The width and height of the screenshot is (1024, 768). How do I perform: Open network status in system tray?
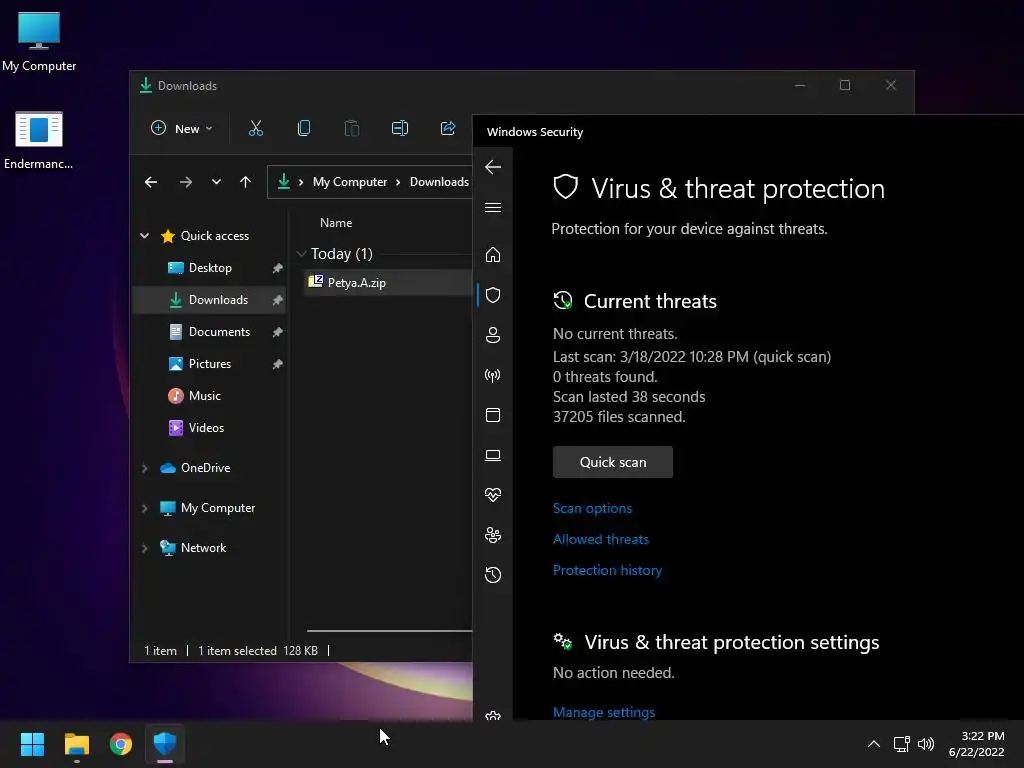[902, 744]
